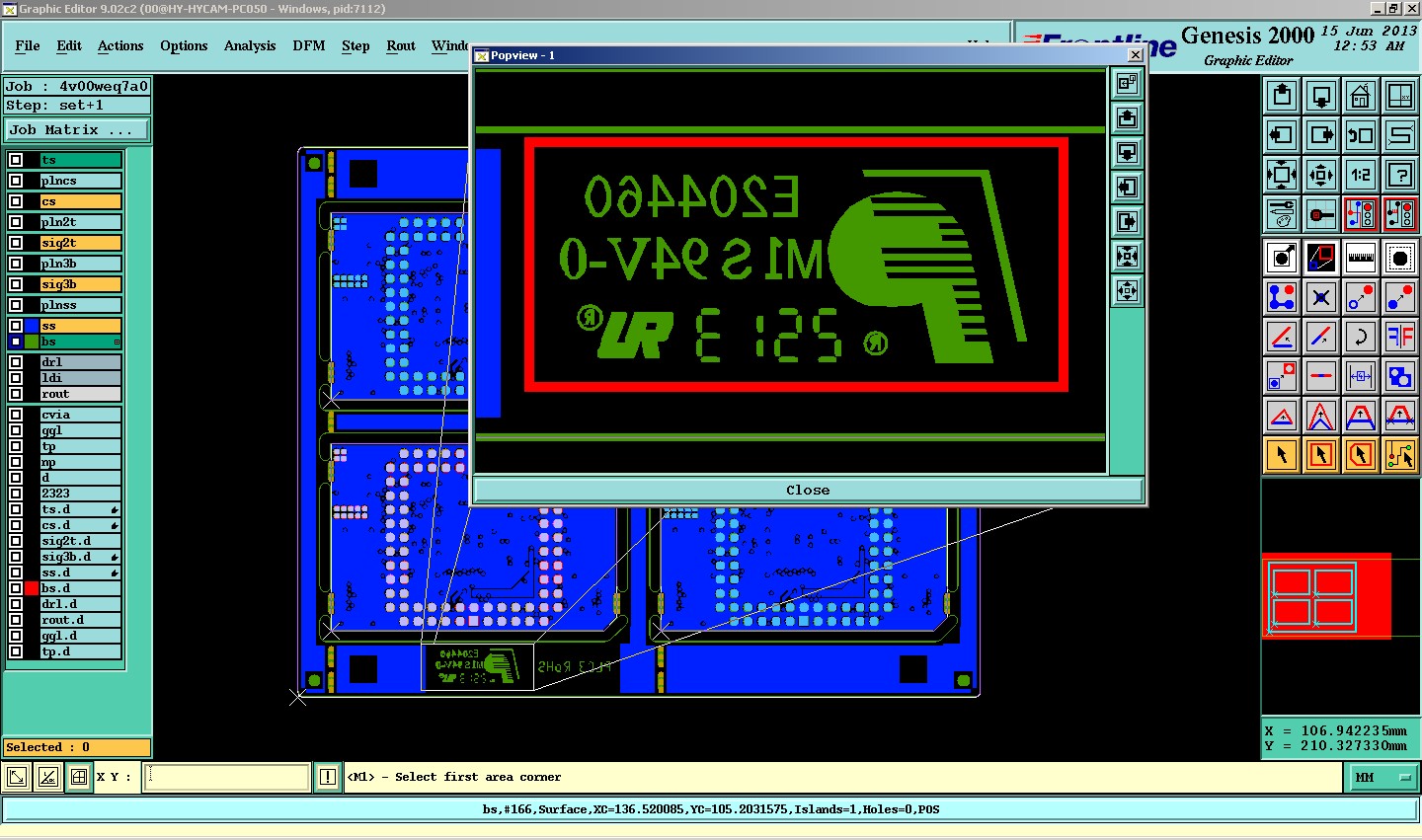Click pan left icon in Popview window

click(1127, 188)
